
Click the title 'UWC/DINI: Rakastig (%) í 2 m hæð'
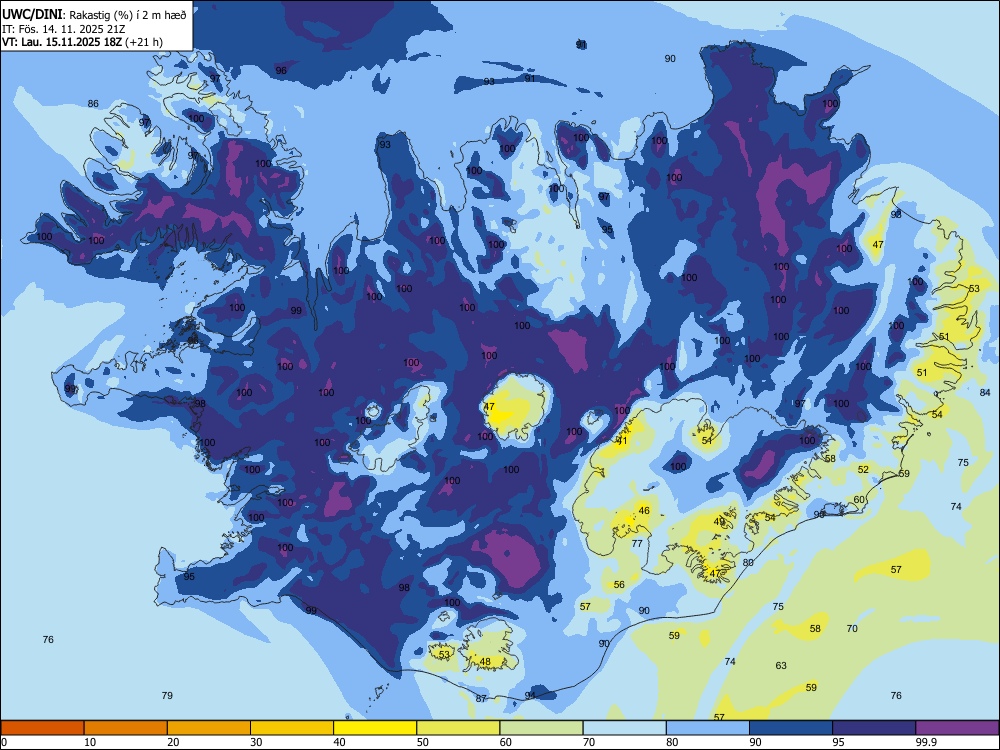click(x=94, y=15)
